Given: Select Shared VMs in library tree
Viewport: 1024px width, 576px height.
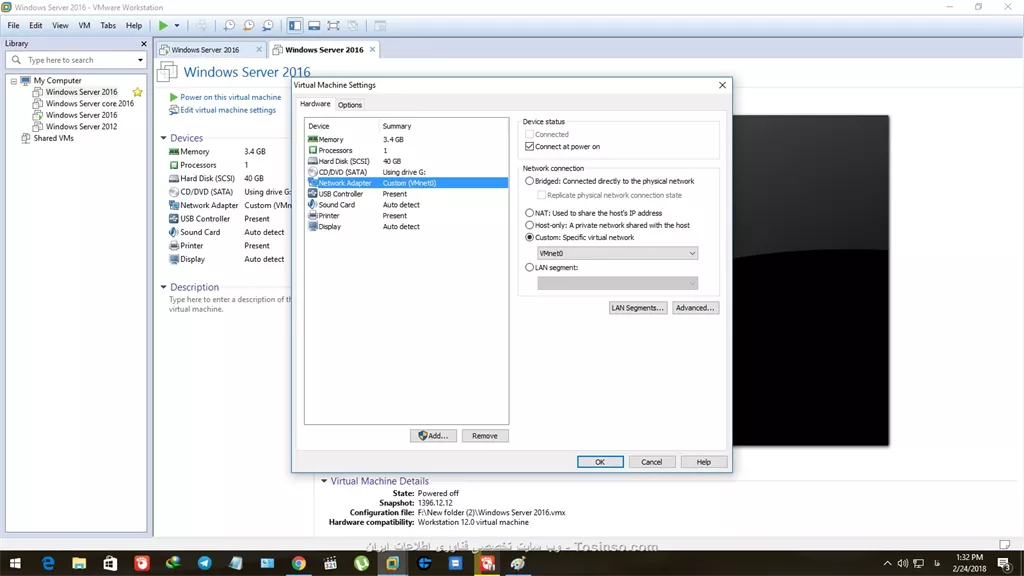Looking at the screenshot, I should click(54, 138).
